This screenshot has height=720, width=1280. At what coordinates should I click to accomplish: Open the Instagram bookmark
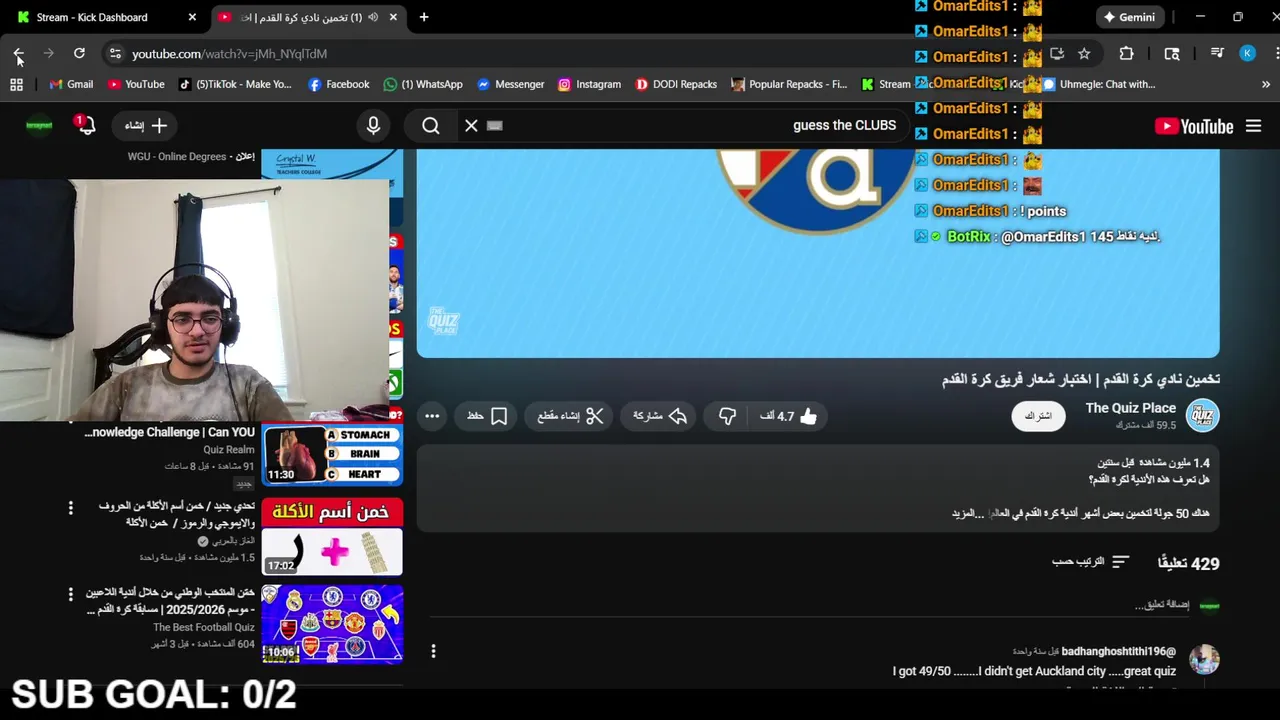pos(590,85)
